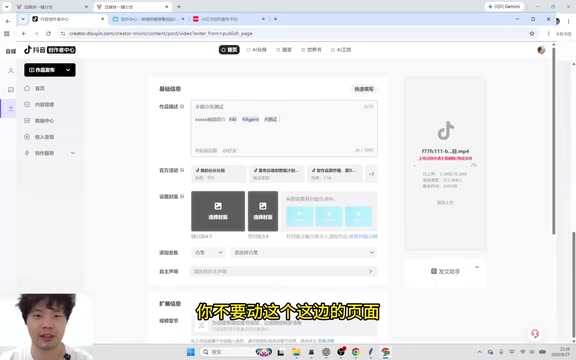Open the 发文助手 panel

[x=445, y=271]
